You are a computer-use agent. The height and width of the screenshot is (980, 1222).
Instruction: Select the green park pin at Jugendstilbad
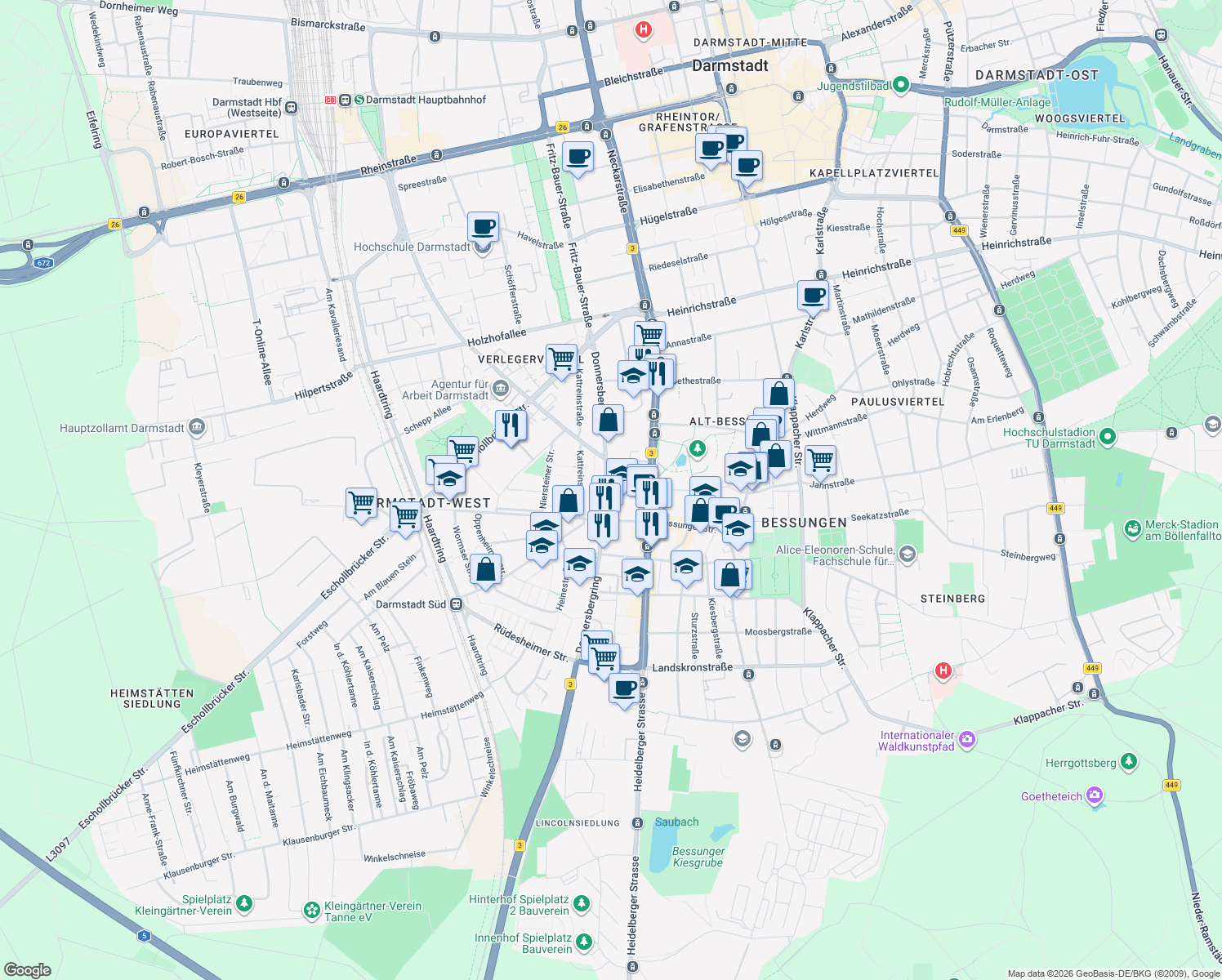click(900, 83)
